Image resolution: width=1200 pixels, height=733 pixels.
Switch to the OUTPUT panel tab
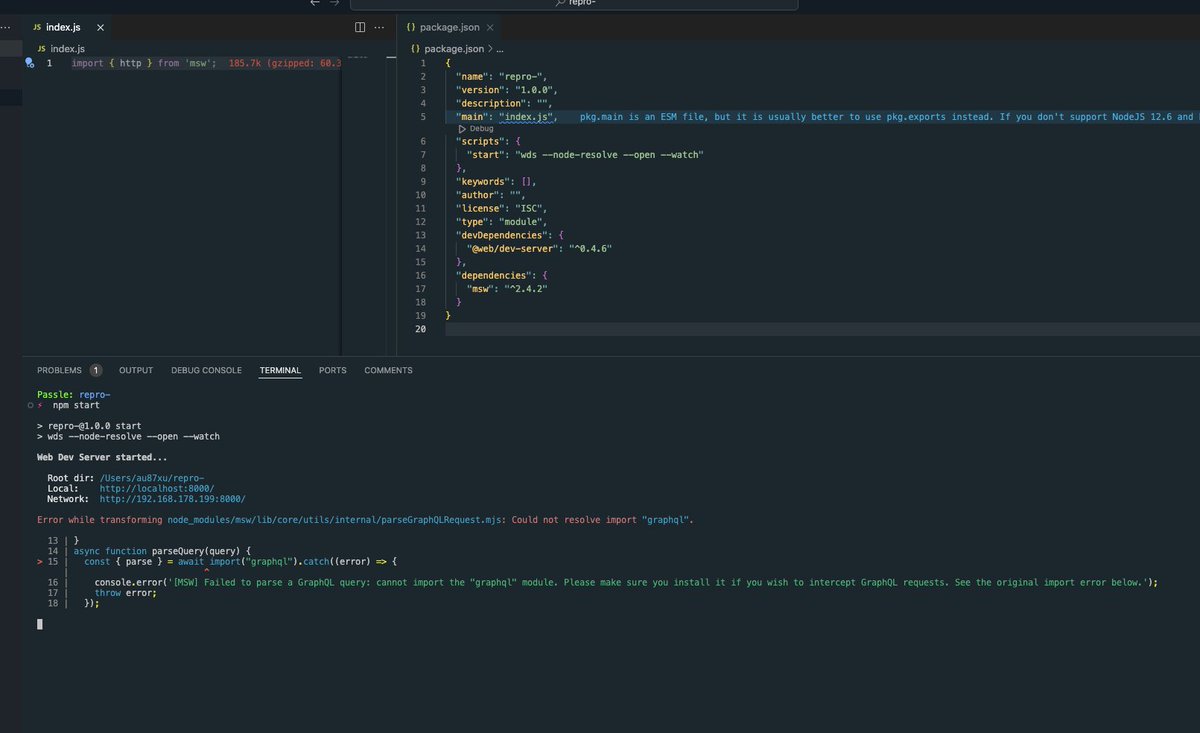(136, 370)
